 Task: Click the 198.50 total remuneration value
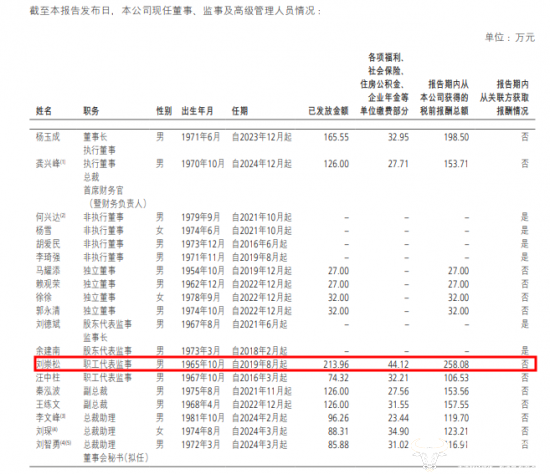click(456, 137)
